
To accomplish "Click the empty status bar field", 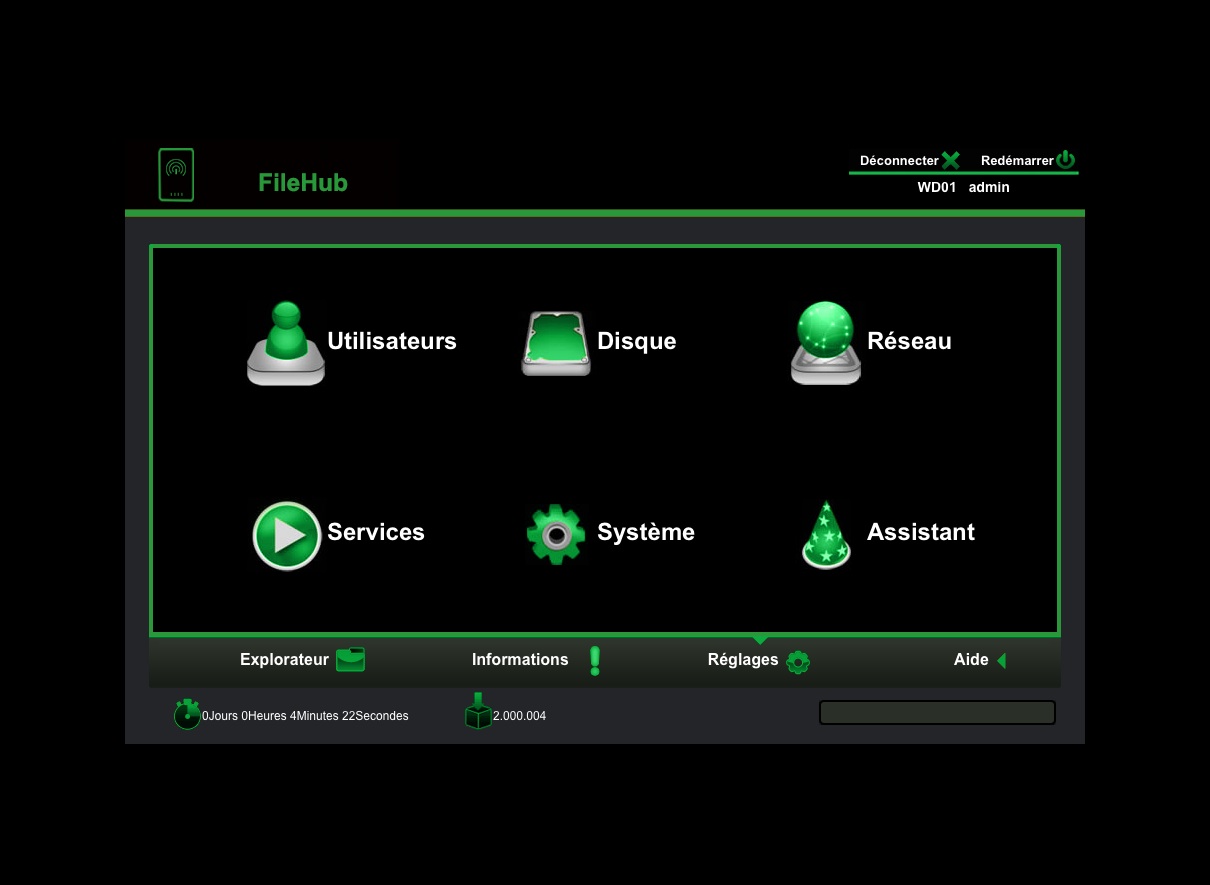I will pyautogui.click(x=937, y=712).
